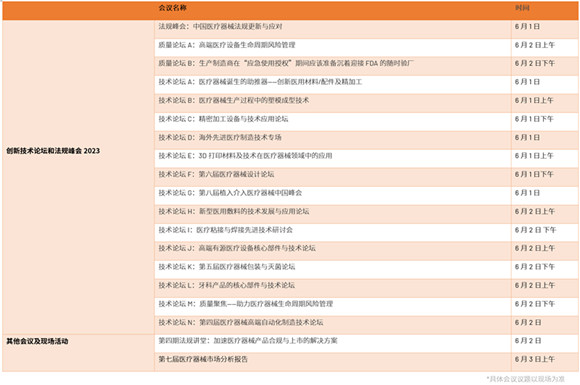Click the 时间 column header
Screen dimensions: 580x385
click(x=522, y=8)
